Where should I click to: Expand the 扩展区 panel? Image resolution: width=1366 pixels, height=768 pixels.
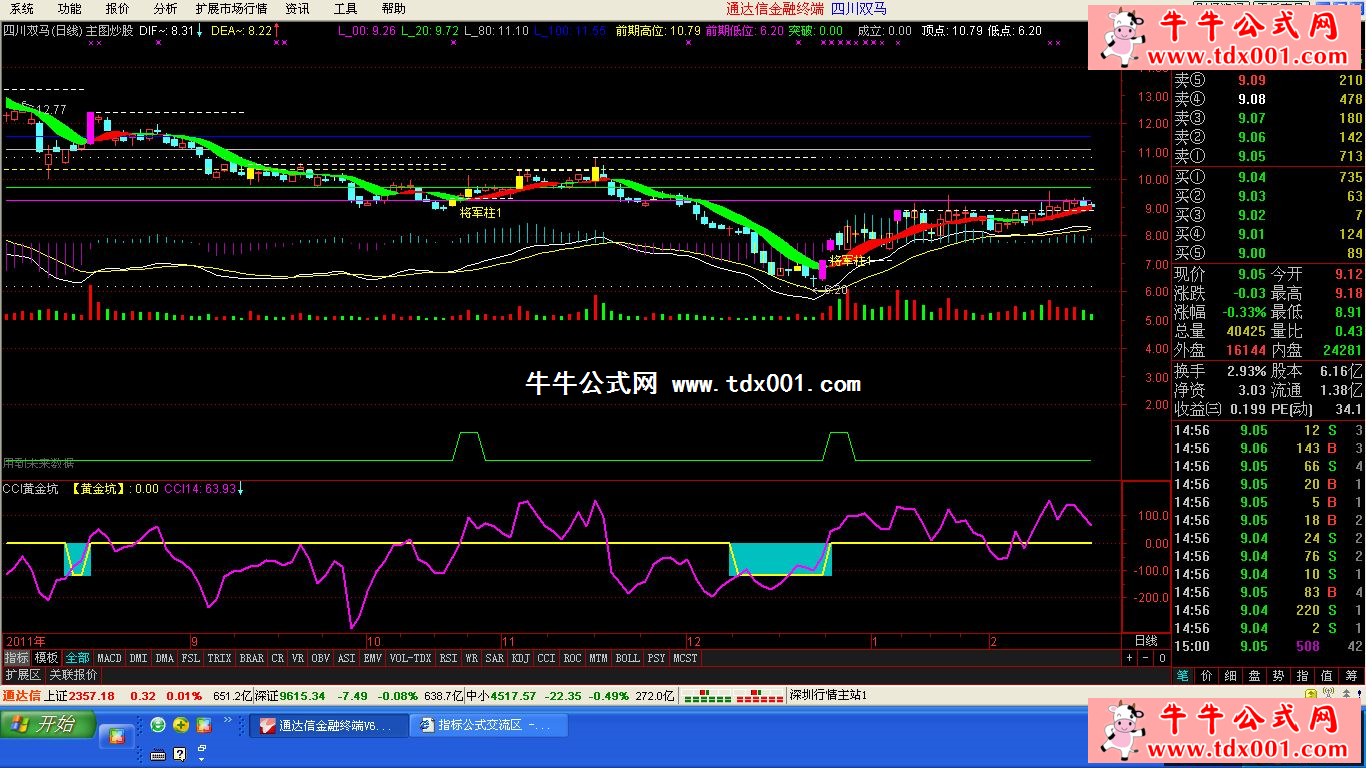point(23,675)
